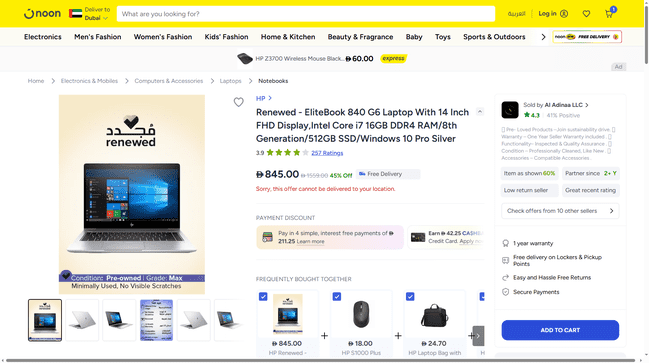Show next frequently bought together items

(478, 336)
